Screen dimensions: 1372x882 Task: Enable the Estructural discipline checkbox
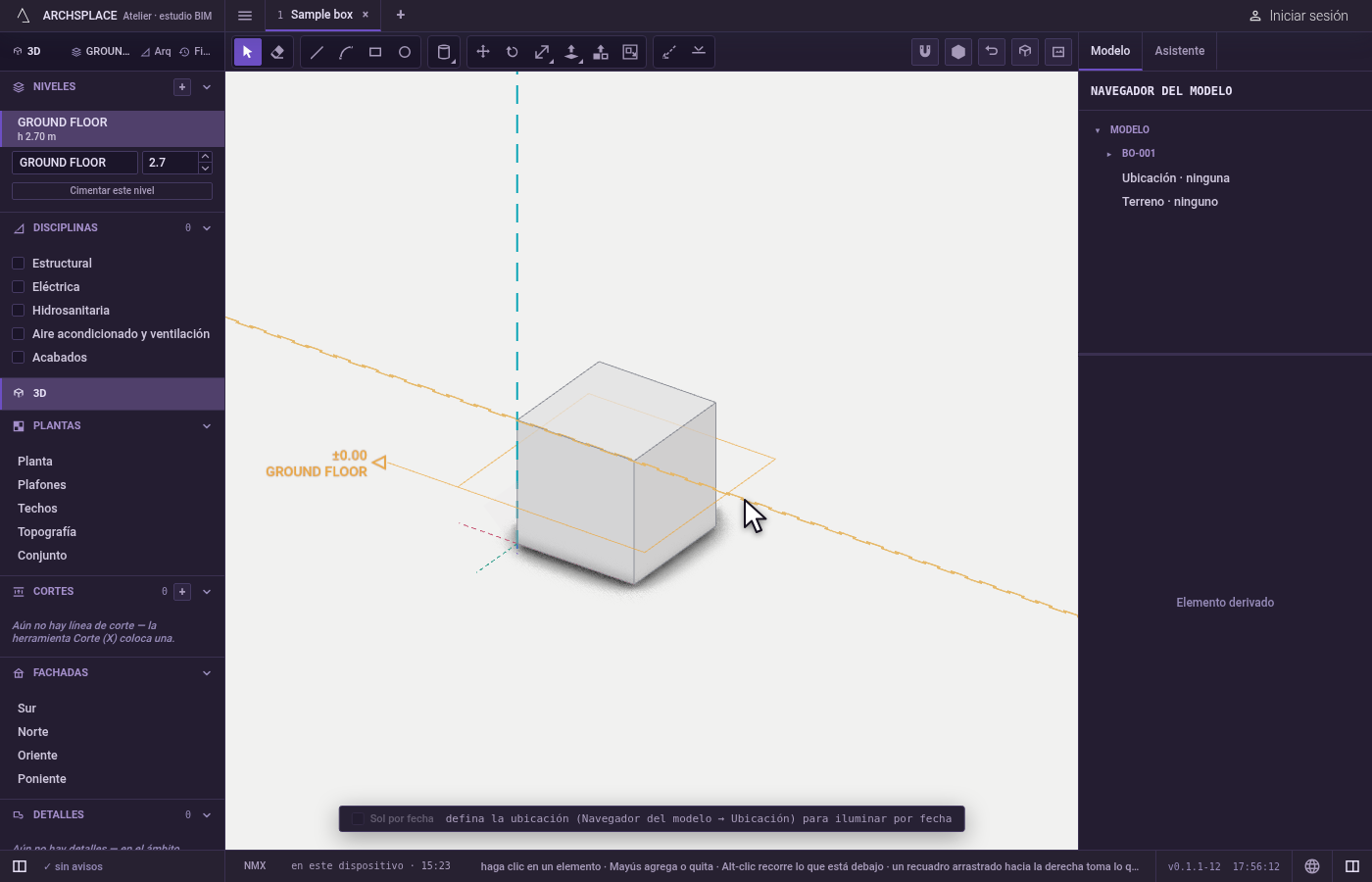coord(18,264)
